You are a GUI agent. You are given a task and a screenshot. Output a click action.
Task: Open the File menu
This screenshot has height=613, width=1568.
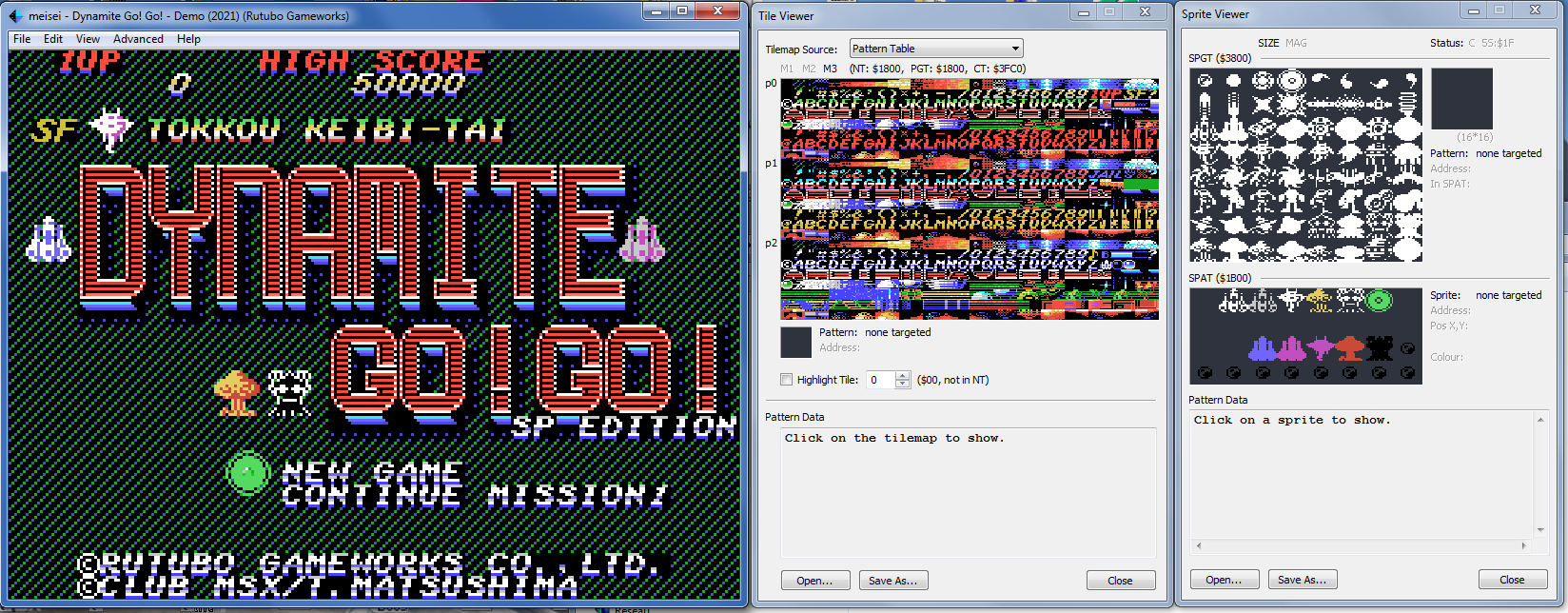point(22,39)
